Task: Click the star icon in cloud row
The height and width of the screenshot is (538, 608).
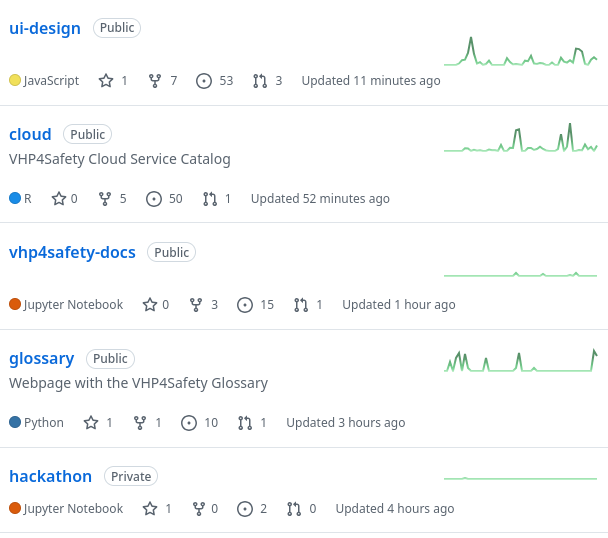Action: click(59, 199)
